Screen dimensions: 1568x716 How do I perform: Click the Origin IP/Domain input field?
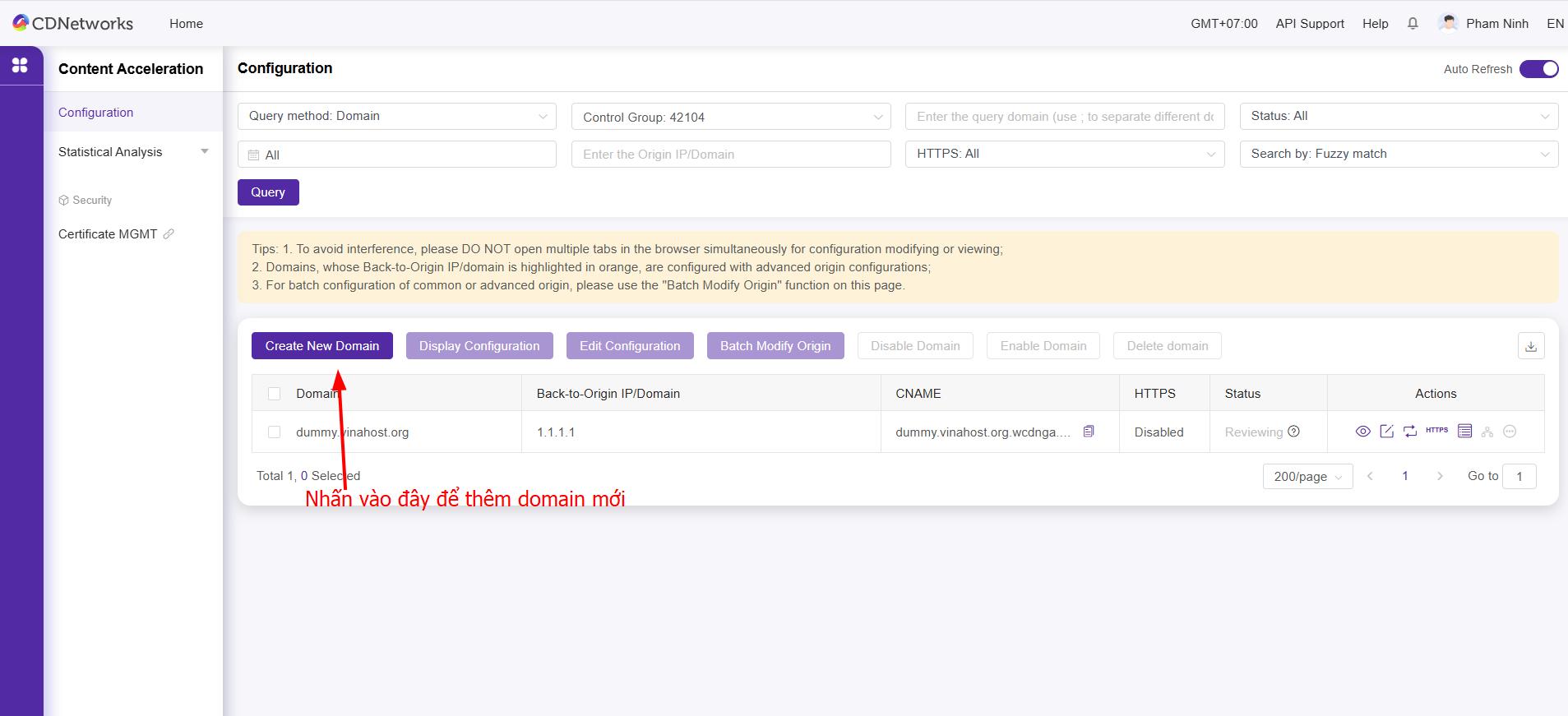coord(730,155)
